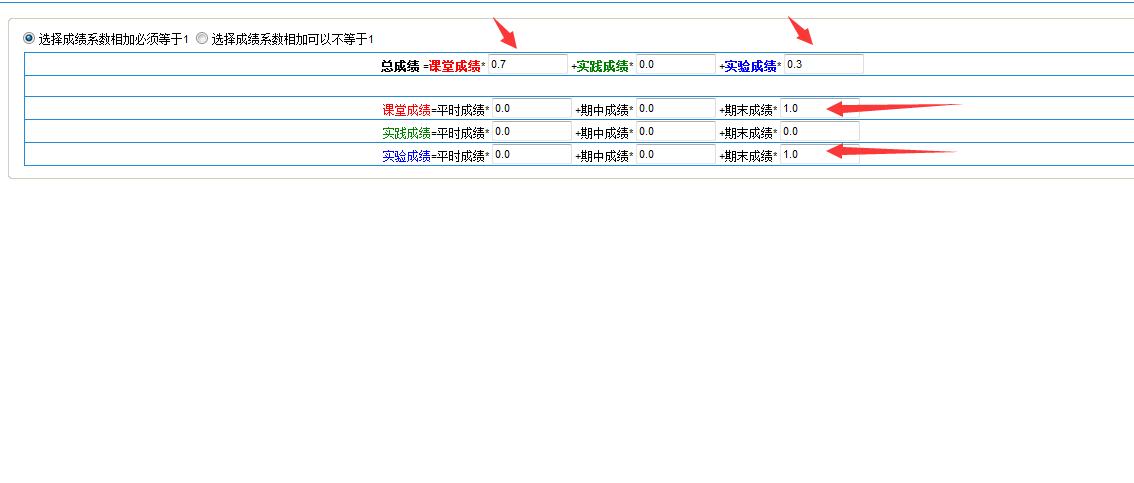Edit 期末成绩 input in the 实验成绩 row
Image resolution: width=1134 pixels, height=483 pixels.
pos(819,155)
